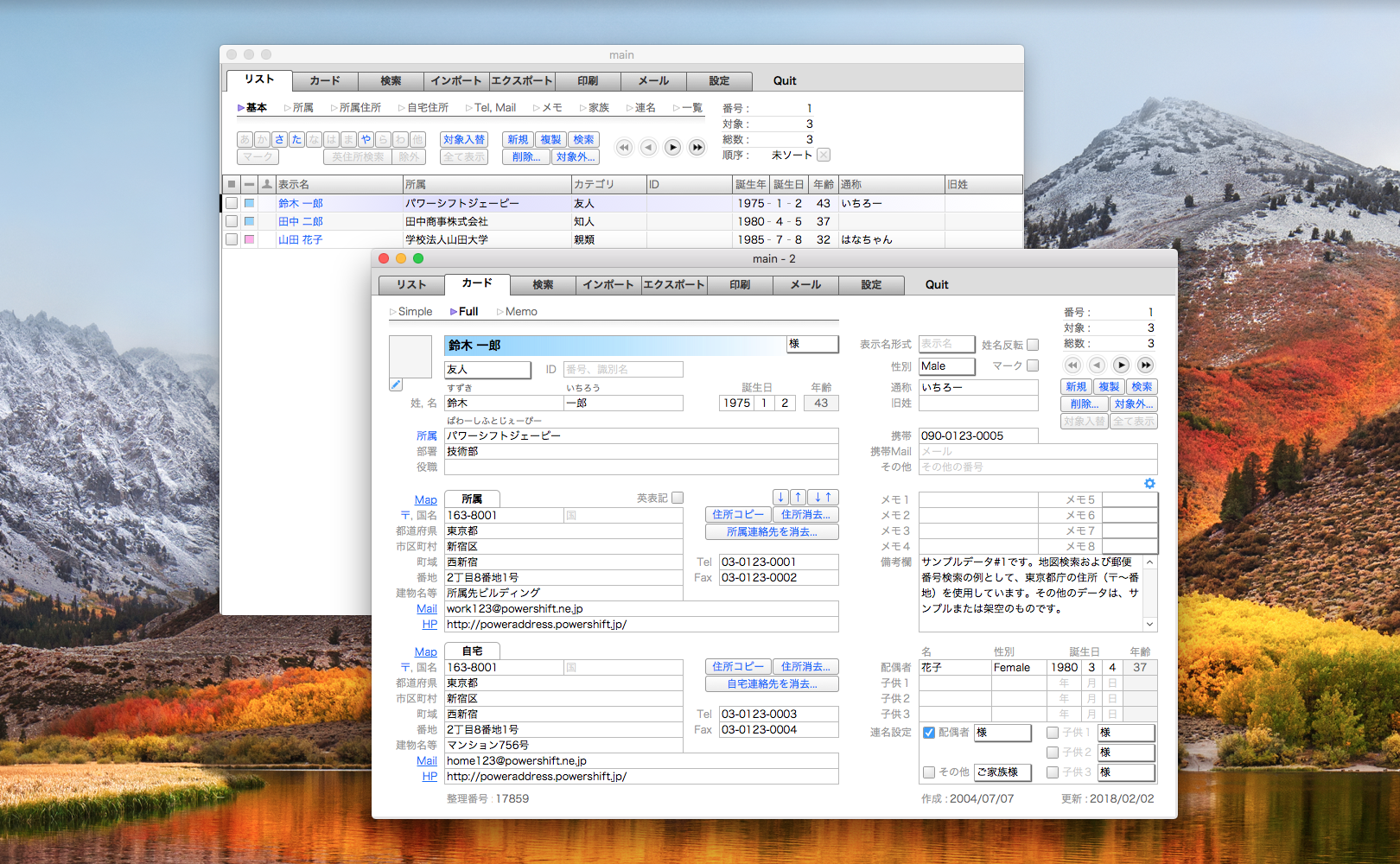Click 対象入替 button in main window

pyautogui.click(x=464, y=140)
